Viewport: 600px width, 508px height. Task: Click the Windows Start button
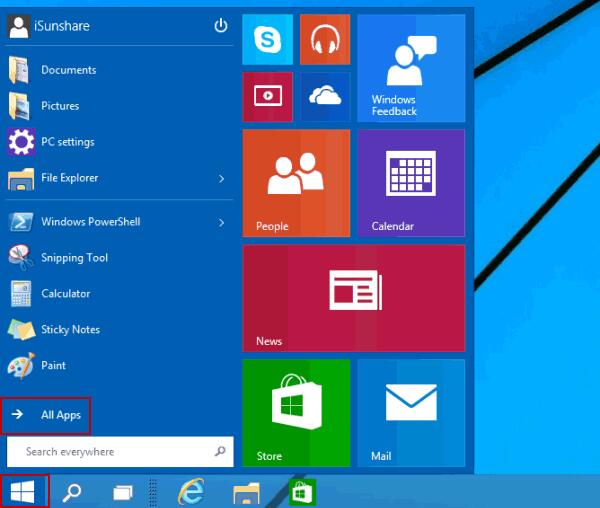[x=24, y=492]
